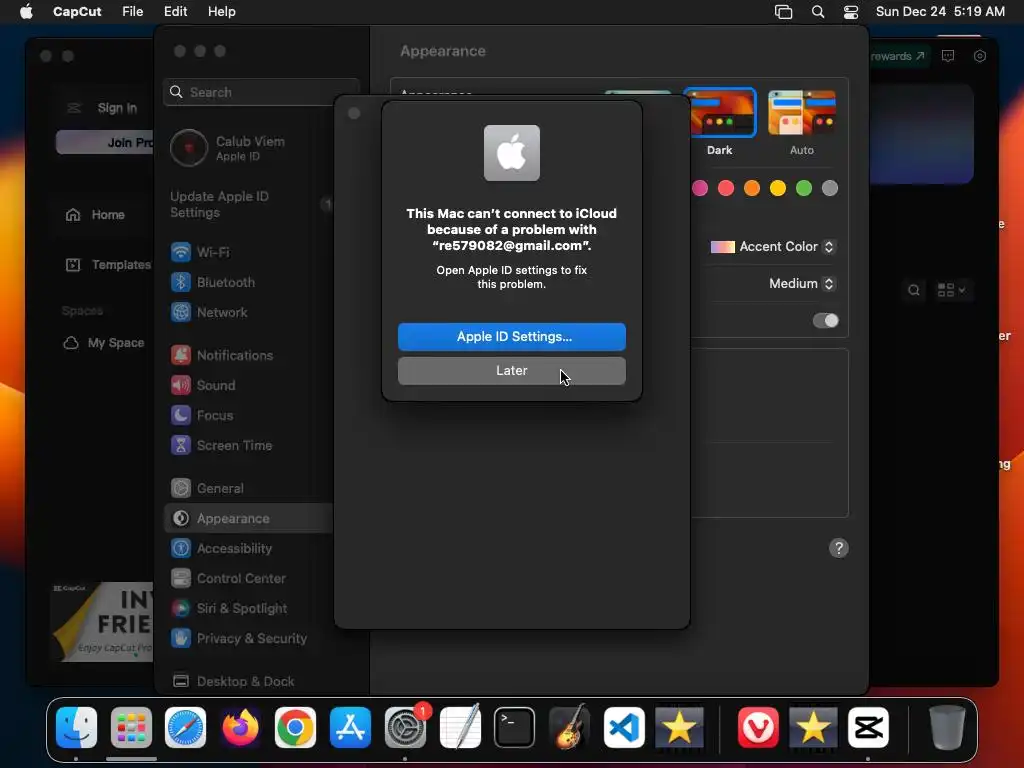
Task: Click Spotlight search in menu bar
Action: (818, 12)
